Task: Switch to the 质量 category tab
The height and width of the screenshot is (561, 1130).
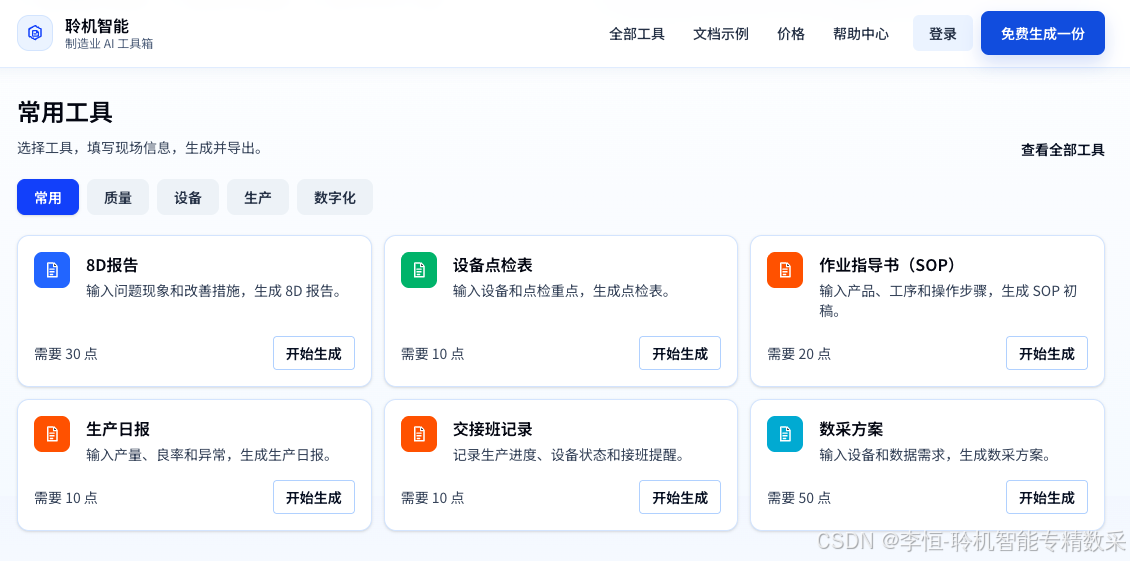Action: coord(117,197)
